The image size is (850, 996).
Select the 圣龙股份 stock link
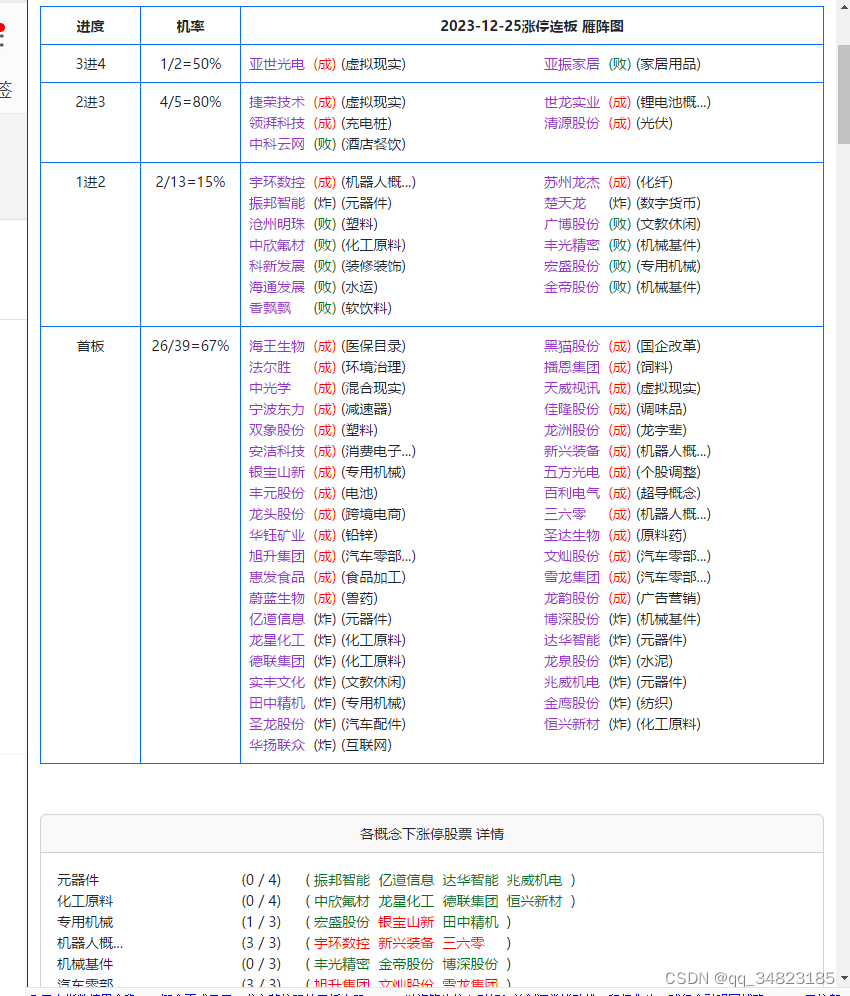[x=276, y=724]
